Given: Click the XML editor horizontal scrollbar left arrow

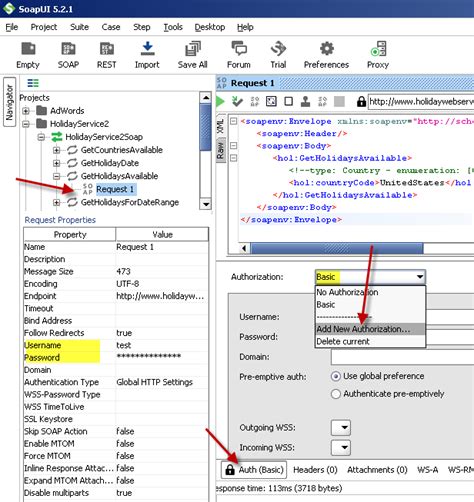Looking at the screenshot, I should pyautogui.click(x=244, y=248).
